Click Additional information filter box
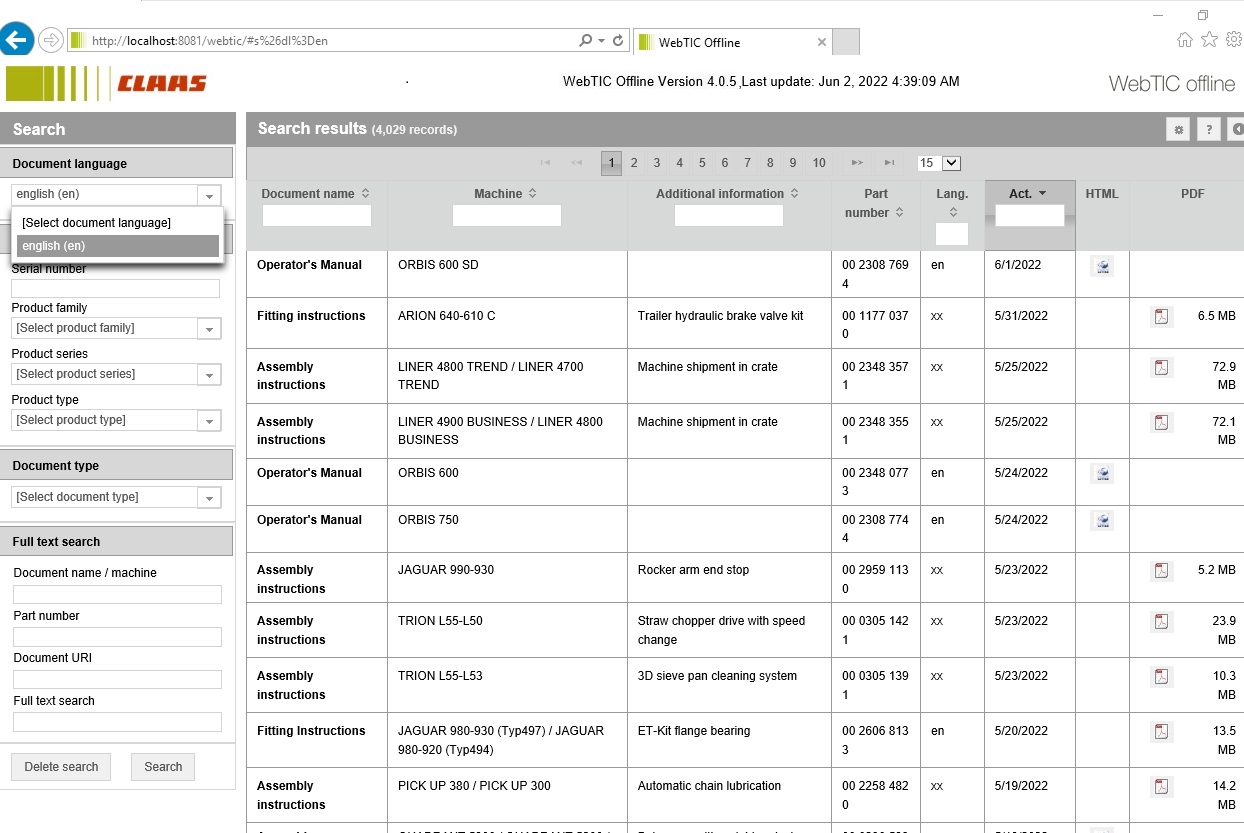 (x=729, y=215)
